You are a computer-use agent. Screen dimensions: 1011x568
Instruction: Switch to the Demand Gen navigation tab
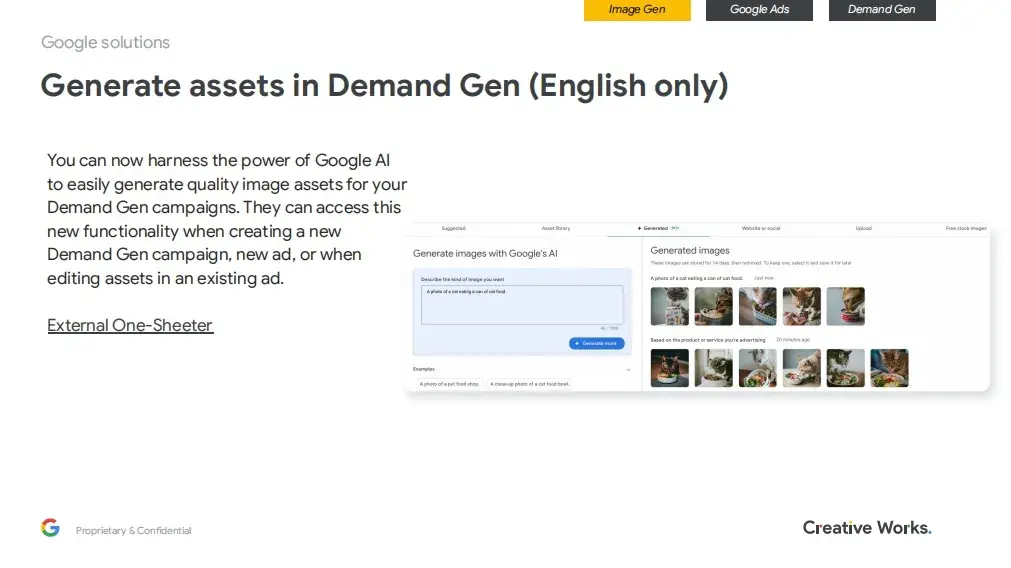click(x=881, y=10)
